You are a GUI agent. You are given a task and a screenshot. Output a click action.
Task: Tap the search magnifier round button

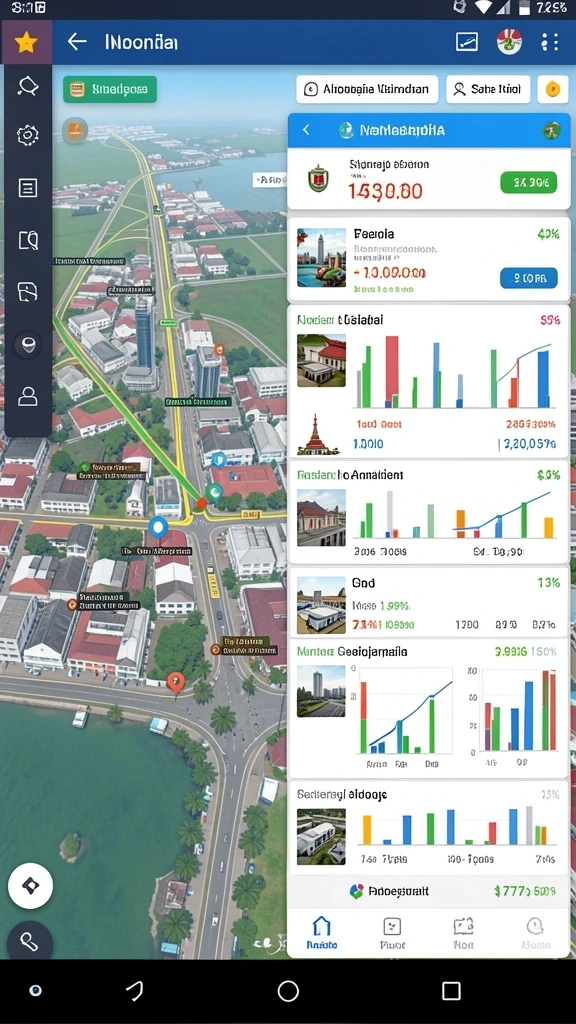click(x=29, y=942)
